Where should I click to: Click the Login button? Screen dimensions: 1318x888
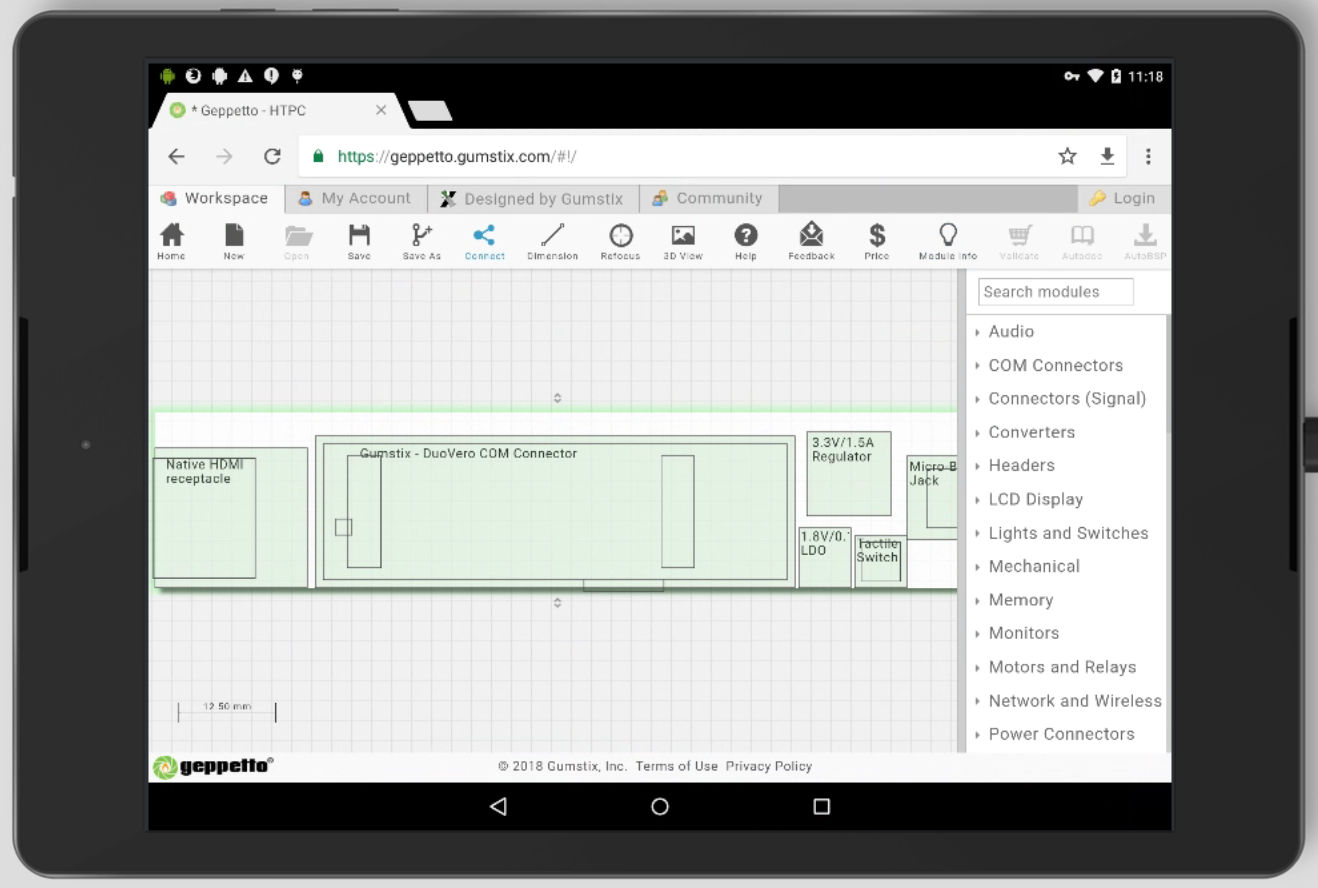(1123, 198)
